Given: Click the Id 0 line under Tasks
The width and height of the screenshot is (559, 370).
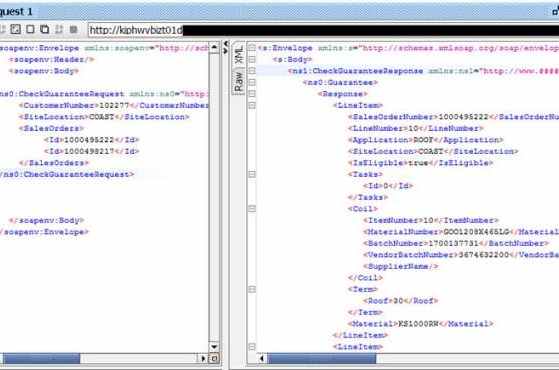Looking at the screenshot, I should click(x=388, y=186).
